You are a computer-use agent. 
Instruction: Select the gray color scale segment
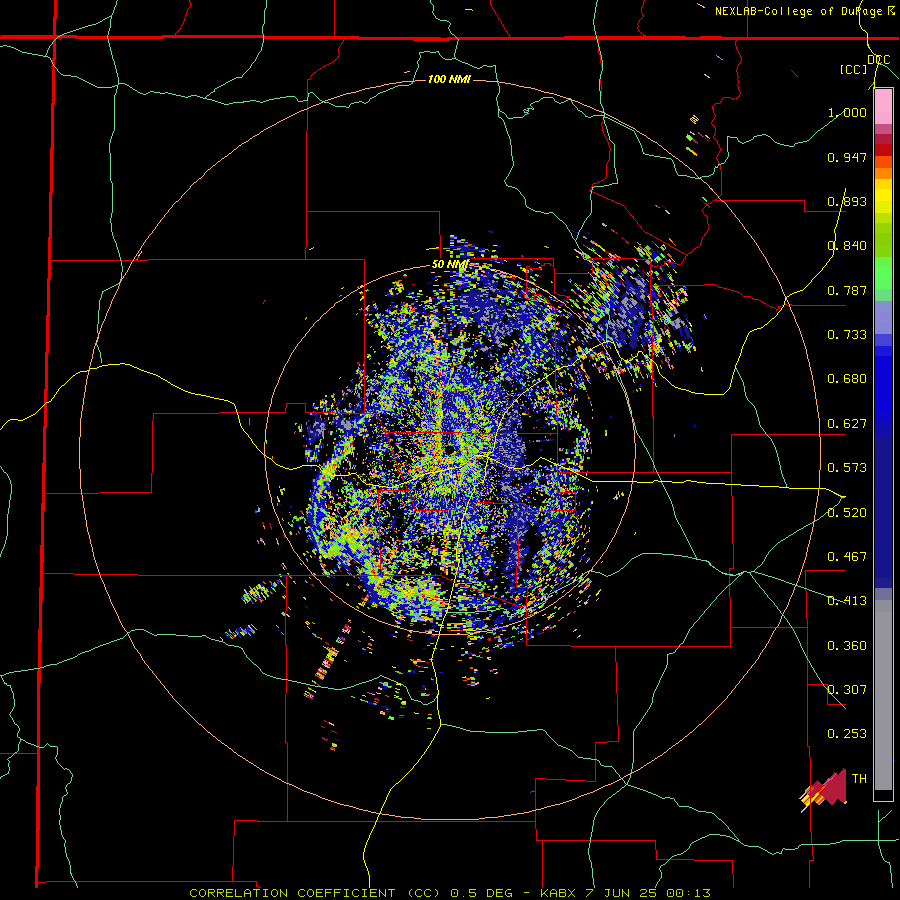click(x=883, y=695)
